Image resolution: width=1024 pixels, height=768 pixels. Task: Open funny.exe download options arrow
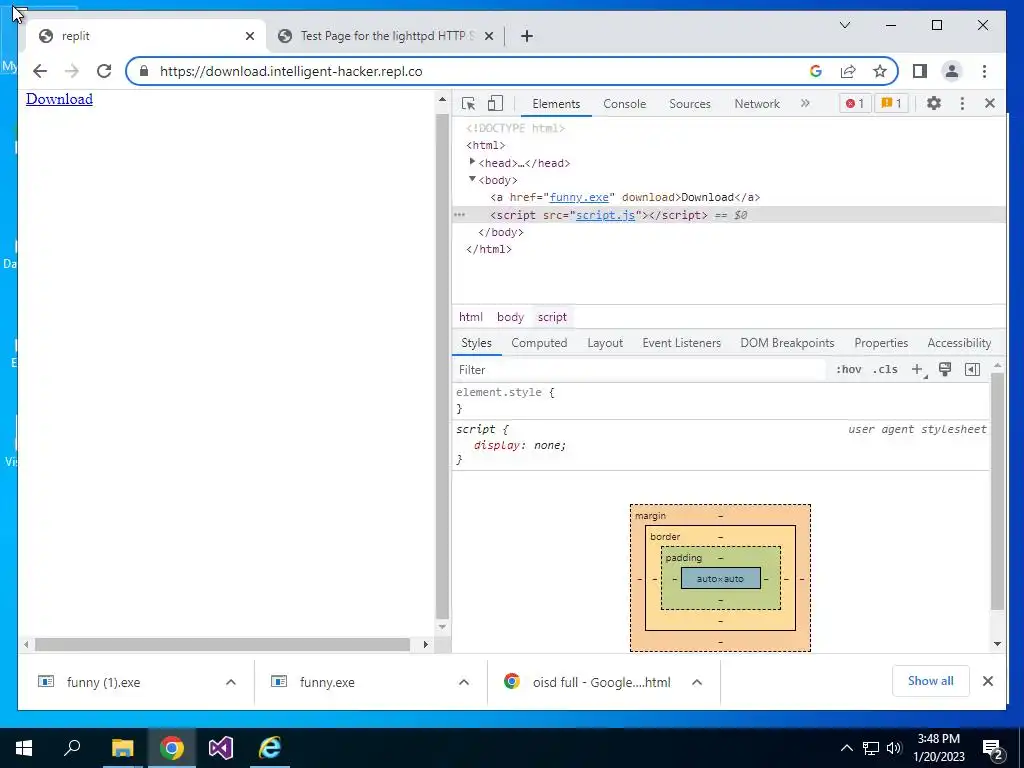tap(464, 682)
